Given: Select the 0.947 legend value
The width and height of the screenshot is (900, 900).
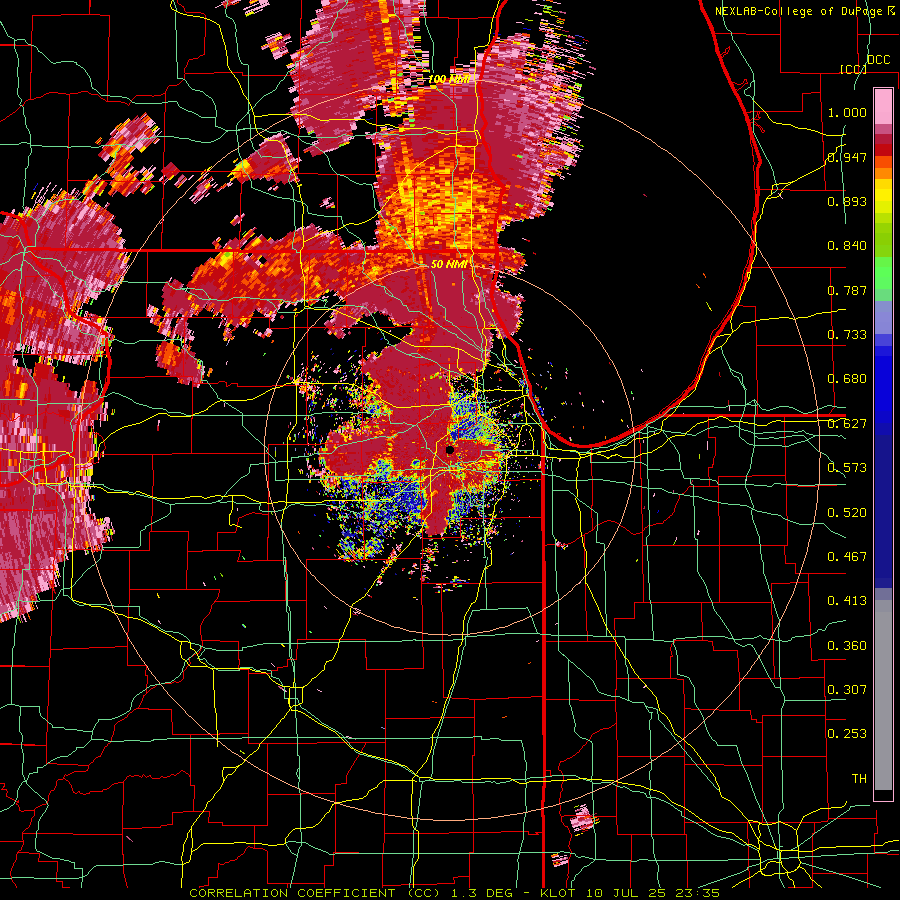Looking at the screenshot, I should (x=847, y=157).
